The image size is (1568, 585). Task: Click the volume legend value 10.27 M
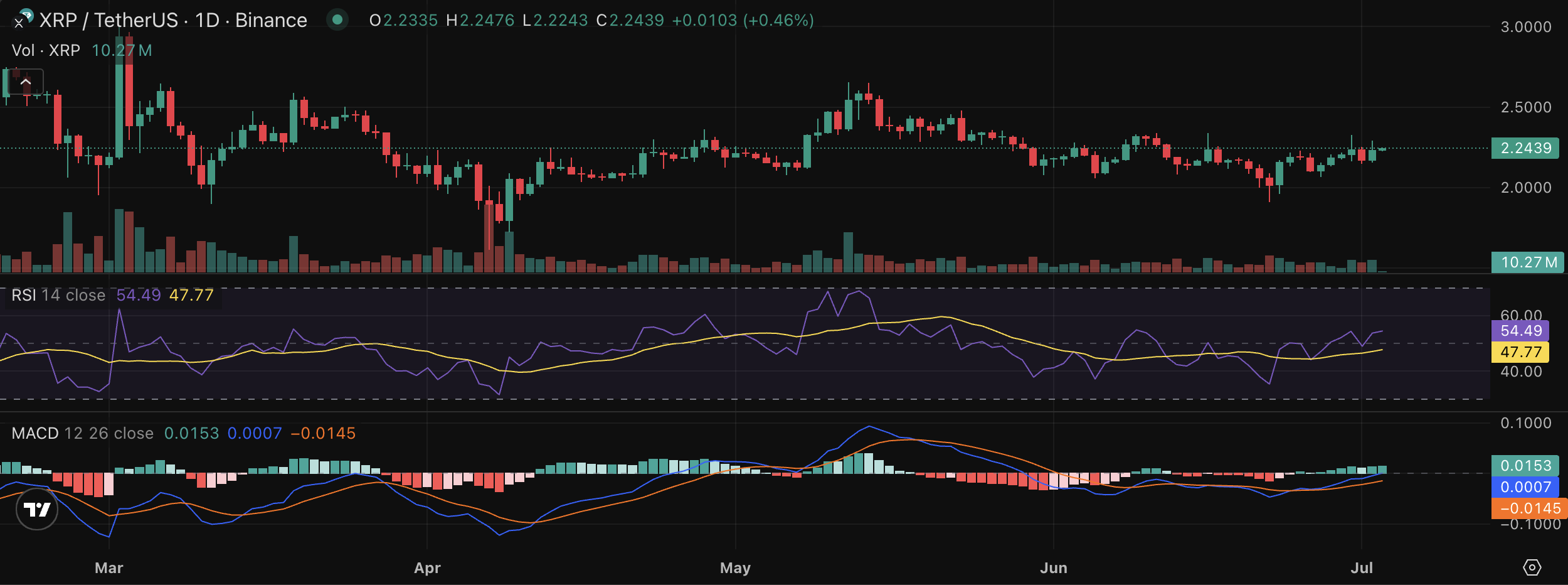click(x=122, y=50)
